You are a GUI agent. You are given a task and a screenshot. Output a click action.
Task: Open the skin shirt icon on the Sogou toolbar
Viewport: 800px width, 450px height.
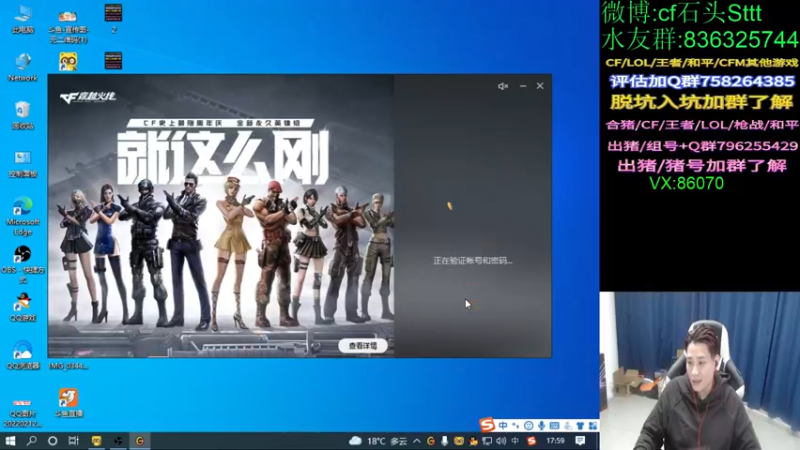coord(580,425)
